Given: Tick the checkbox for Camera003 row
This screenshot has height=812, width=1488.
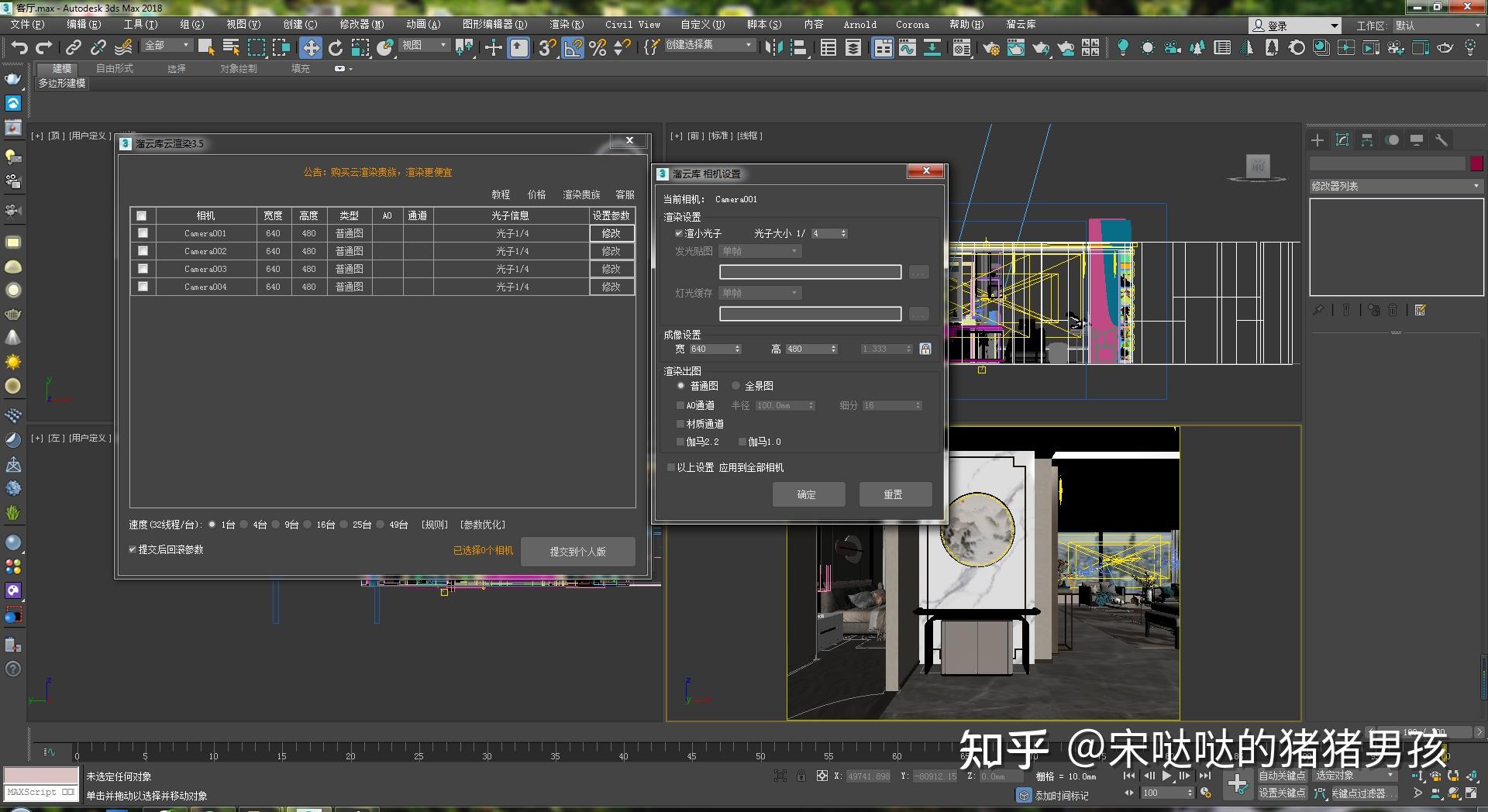Looking at the screenshot, I should coord(143,269).
